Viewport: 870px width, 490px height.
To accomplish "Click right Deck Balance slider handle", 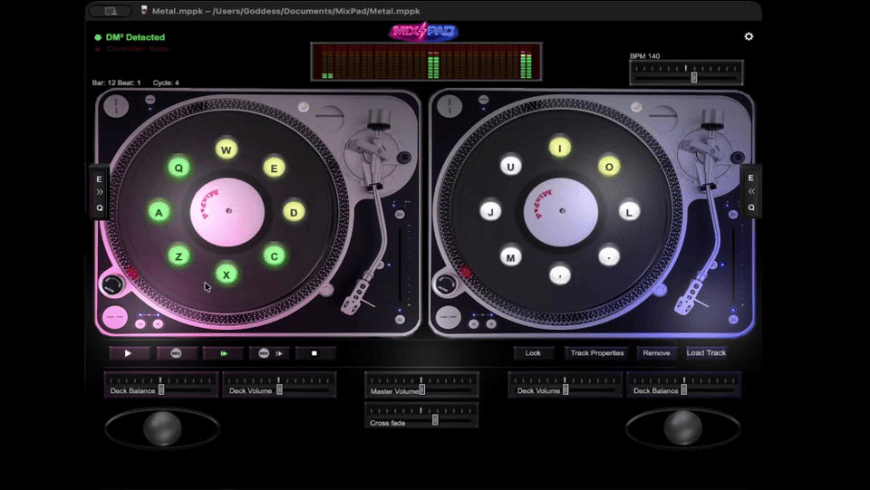I will click(x=684, y=390).
